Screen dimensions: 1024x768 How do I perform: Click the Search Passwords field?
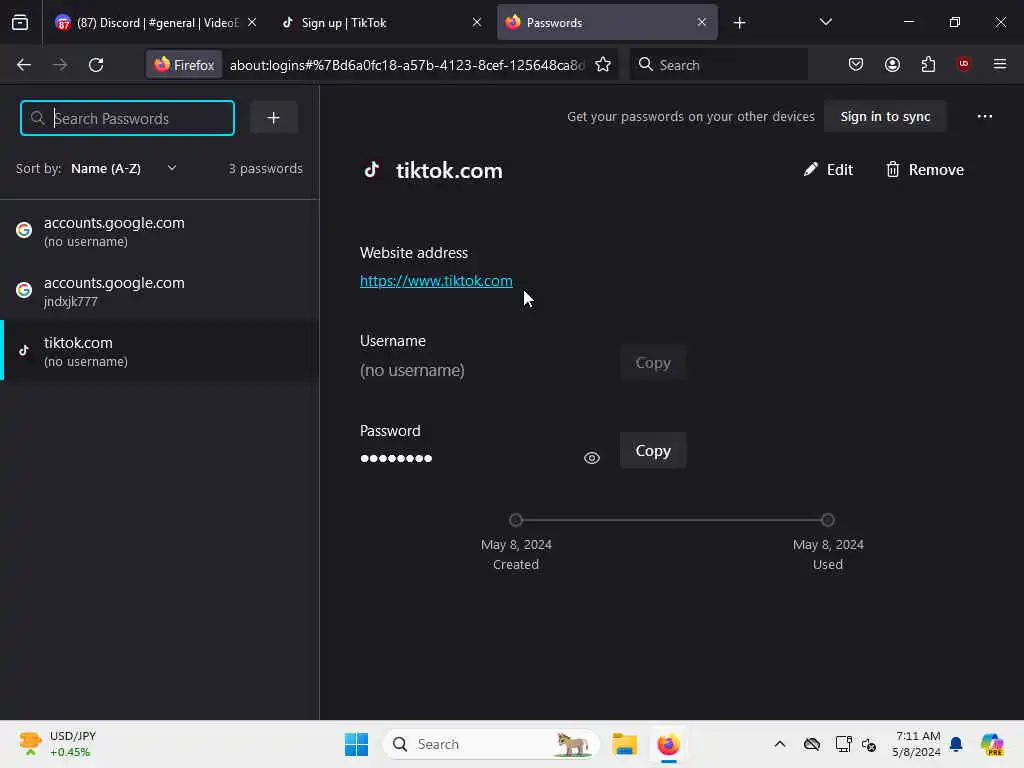(127, 118)
